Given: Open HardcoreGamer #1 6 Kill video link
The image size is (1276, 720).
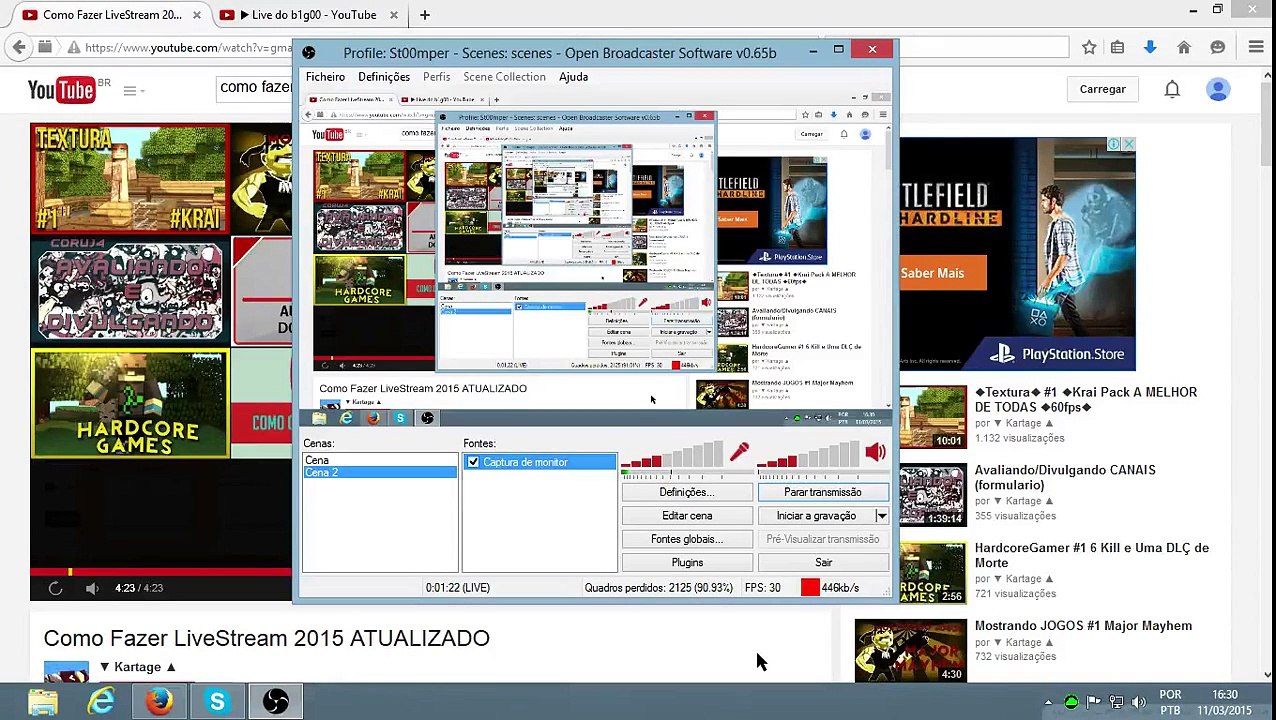Looking at the screenshot, I should click(x=1091, y=555).
